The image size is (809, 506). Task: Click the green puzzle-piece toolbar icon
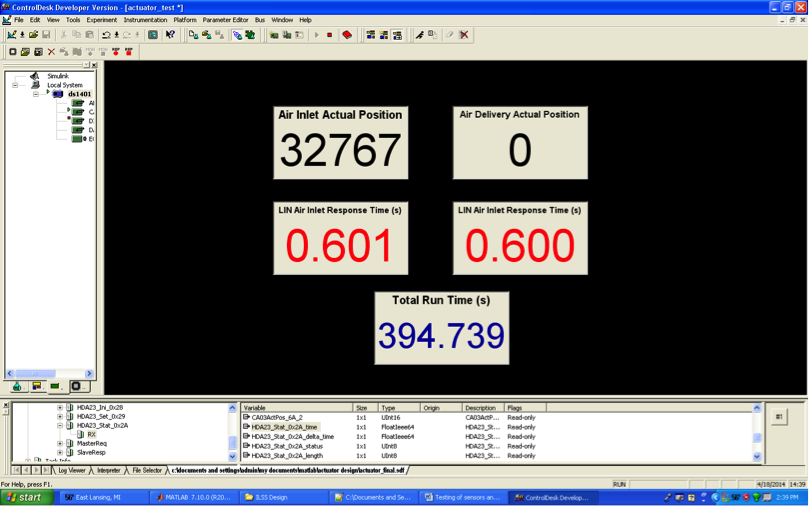coord(250,35)
